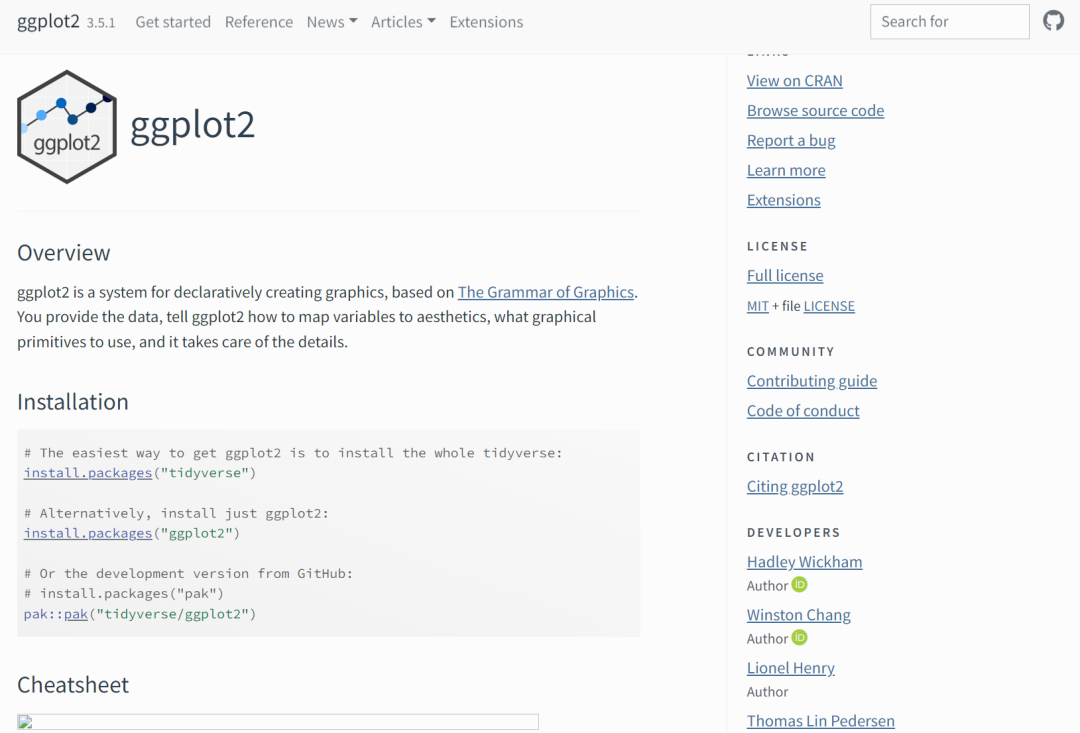Open the Code of conduct link

tap(803, 411)
